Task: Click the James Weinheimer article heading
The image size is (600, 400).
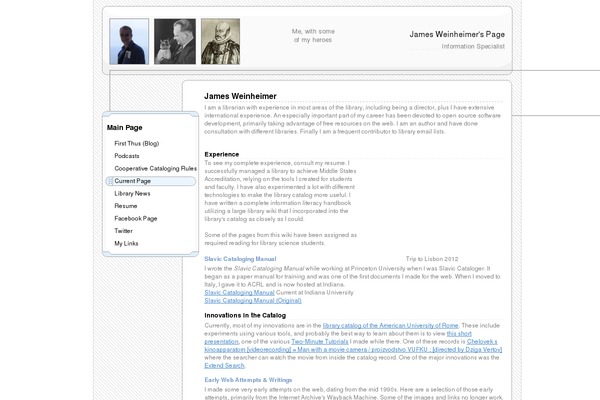Action: (x=240, y=96)
